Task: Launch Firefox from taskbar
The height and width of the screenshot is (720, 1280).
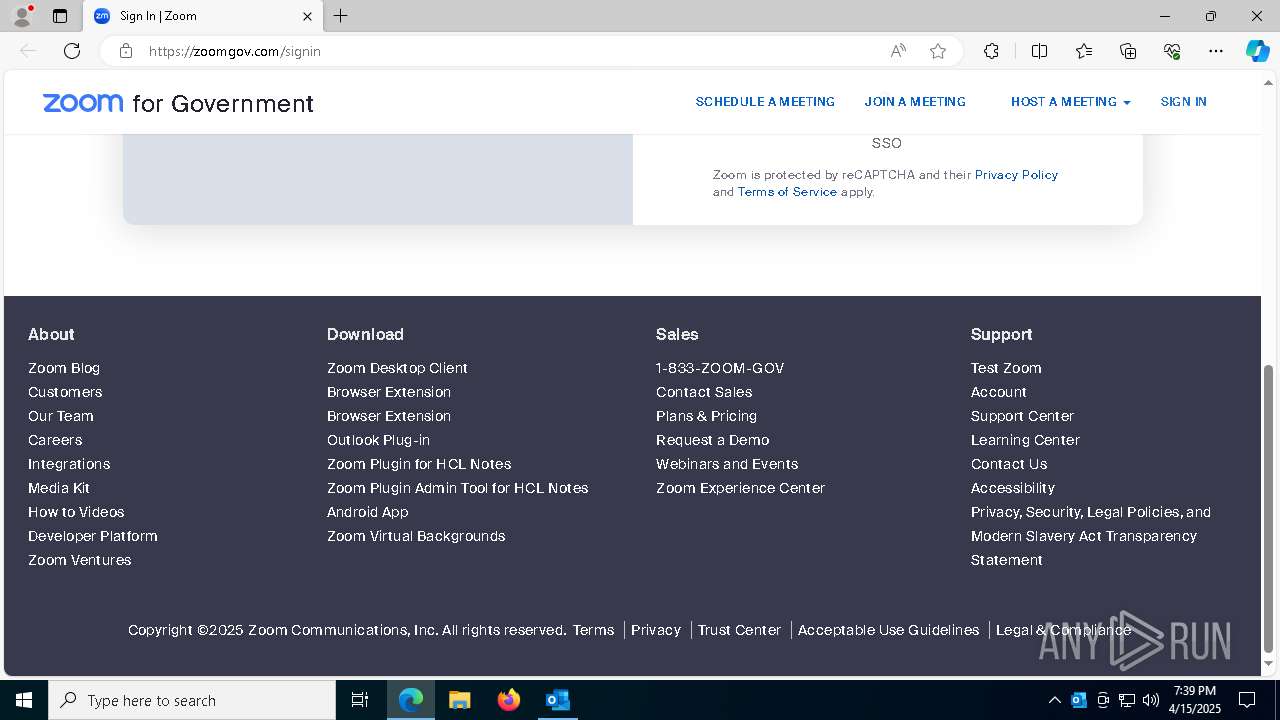Action: (509, 700)
